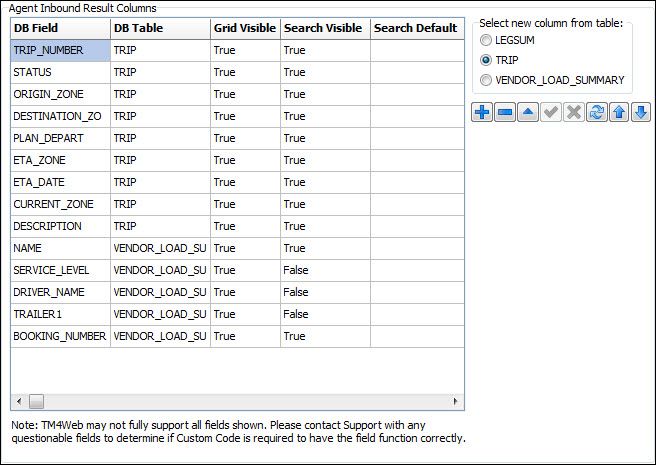The image size is (656, 465).
Task: Click the horizontal scrollbar thumb
Action: click(36, 402)
